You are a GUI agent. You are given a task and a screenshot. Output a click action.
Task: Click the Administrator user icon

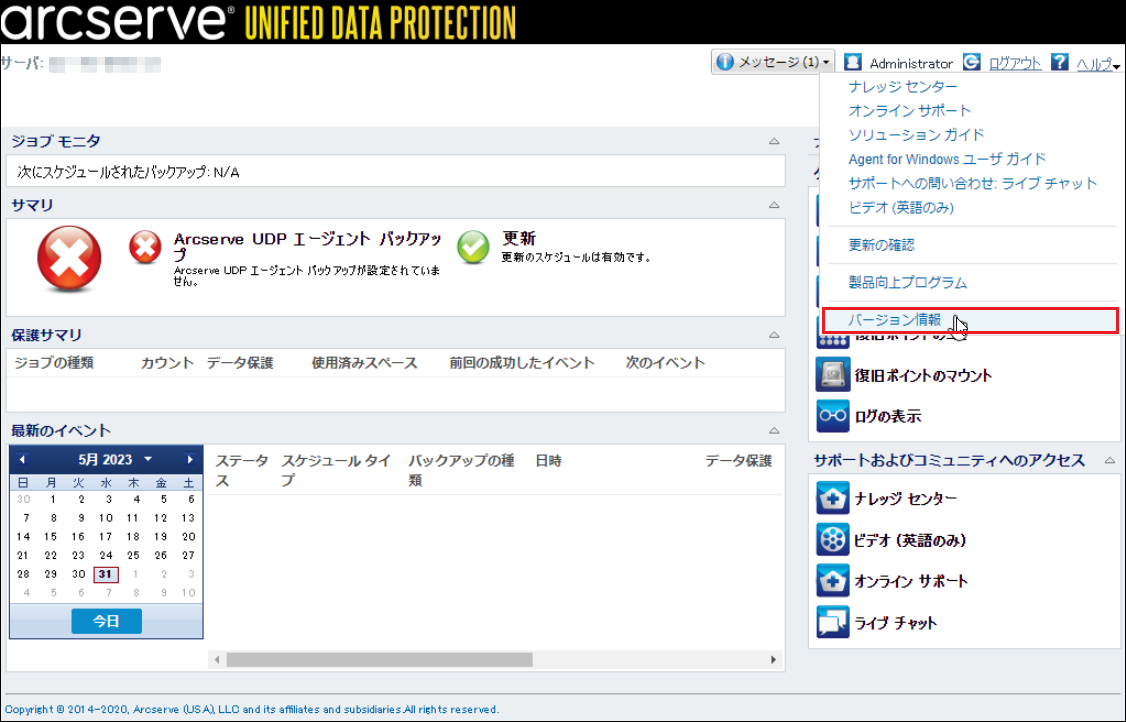pos(852,62)
